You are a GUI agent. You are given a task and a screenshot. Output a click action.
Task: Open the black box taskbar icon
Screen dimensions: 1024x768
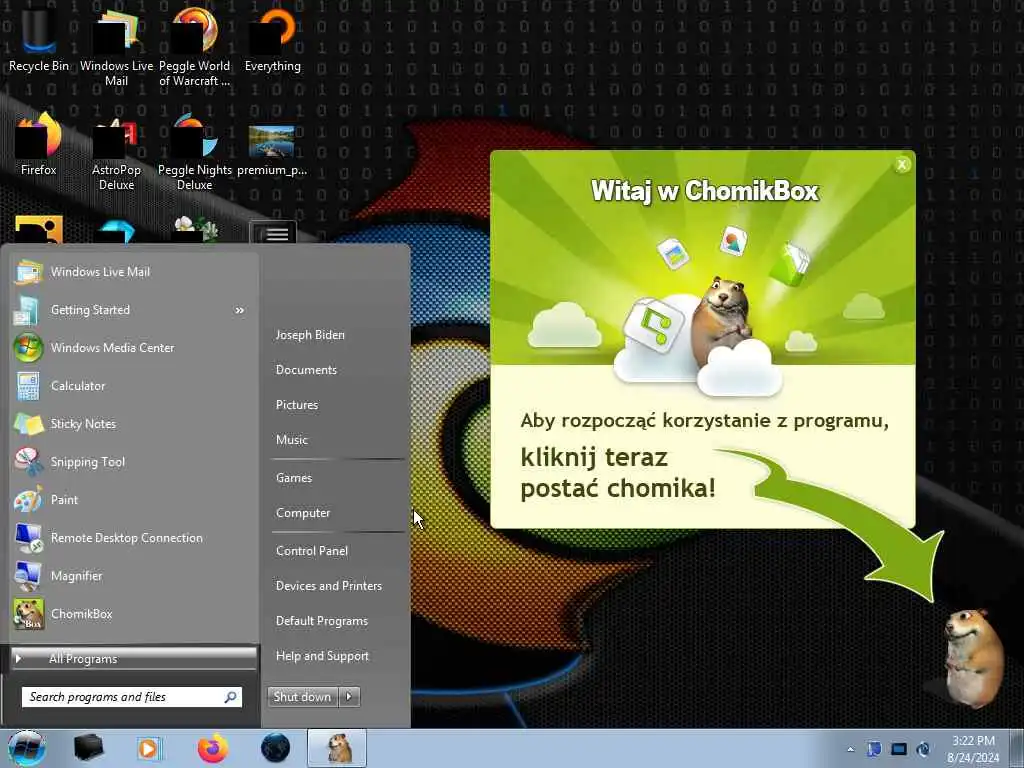point(89,748)
